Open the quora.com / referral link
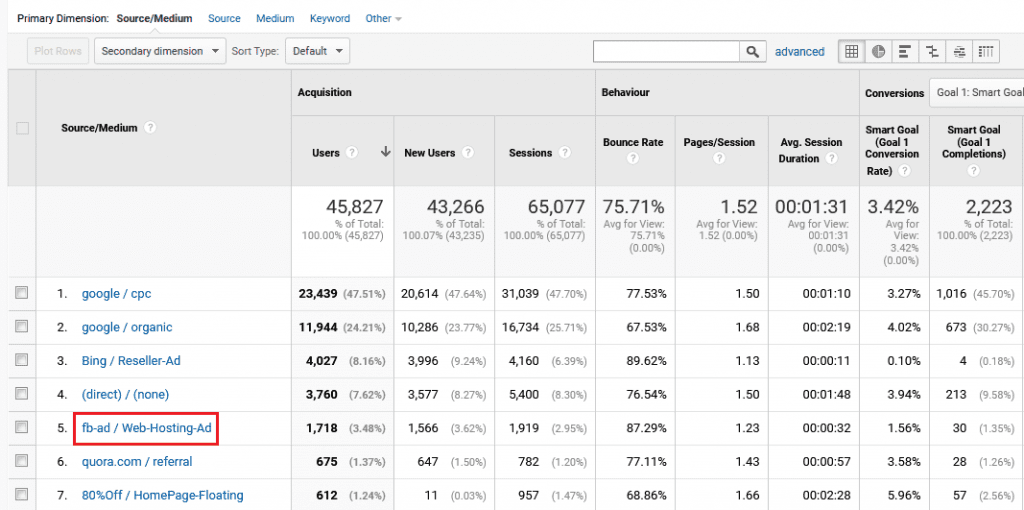 pyautogui.click(x=137, y=462)
